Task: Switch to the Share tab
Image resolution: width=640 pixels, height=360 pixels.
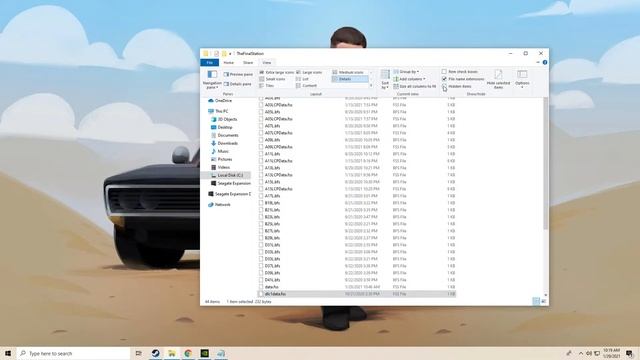Action: point(248,62)
